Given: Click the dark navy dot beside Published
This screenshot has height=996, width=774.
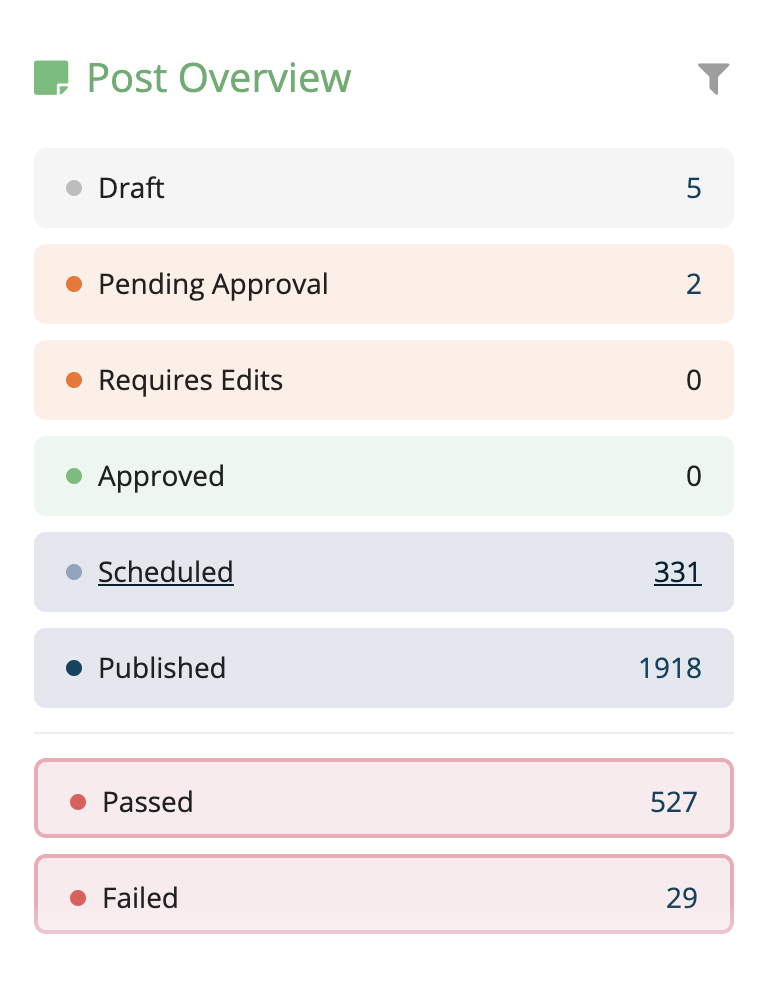Looking at the screenshot, I should [73, 667].
